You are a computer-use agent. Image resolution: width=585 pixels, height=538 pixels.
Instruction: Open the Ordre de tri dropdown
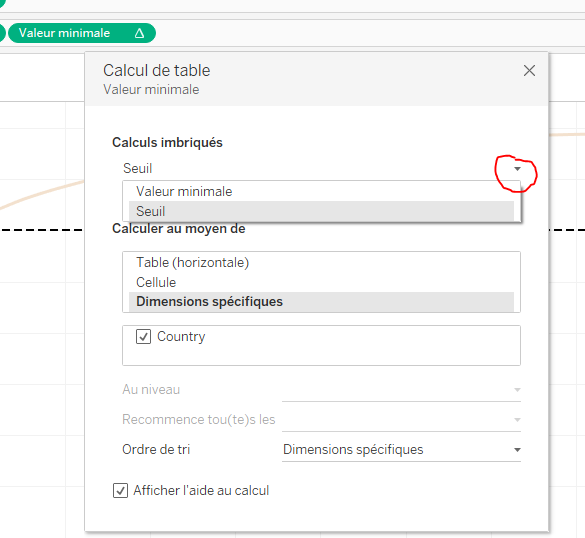coord(401,450)
